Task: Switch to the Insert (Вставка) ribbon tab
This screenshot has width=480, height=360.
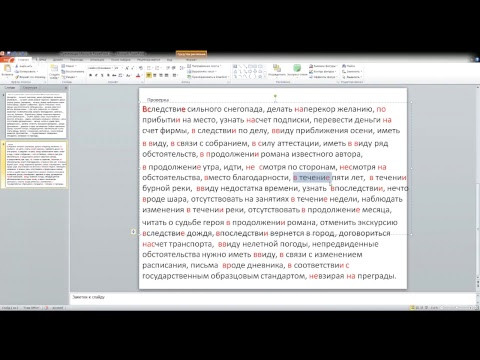Action: (x=41, y=60)
